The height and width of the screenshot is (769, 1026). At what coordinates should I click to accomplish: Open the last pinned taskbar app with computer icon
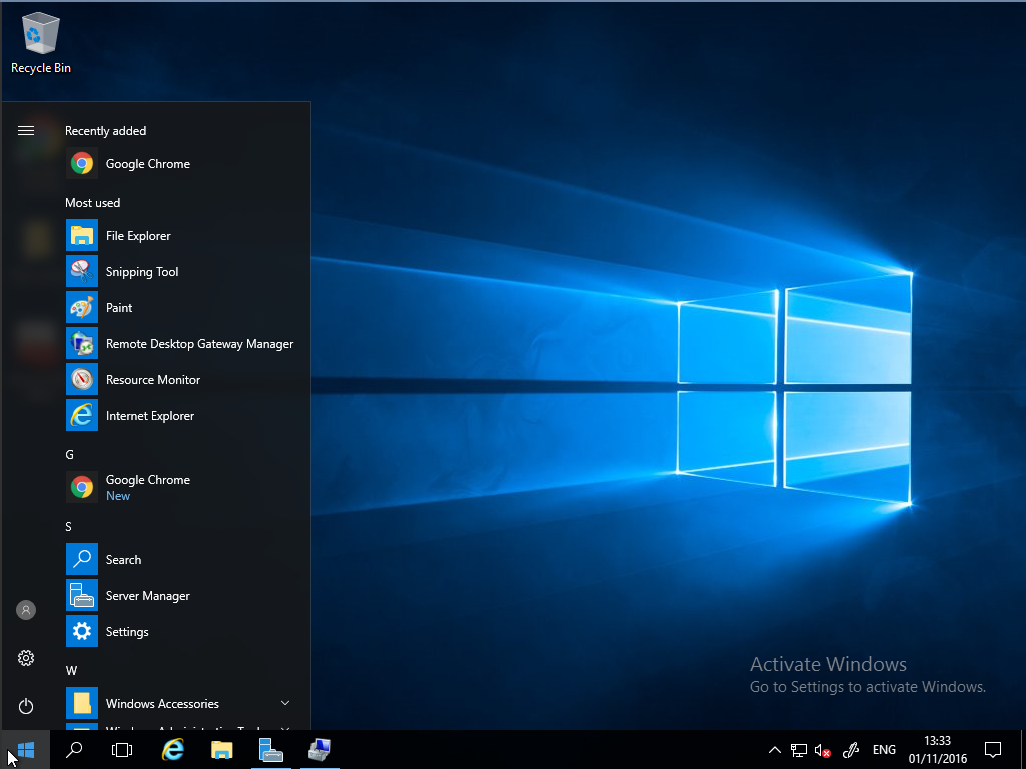pos(319,750)
